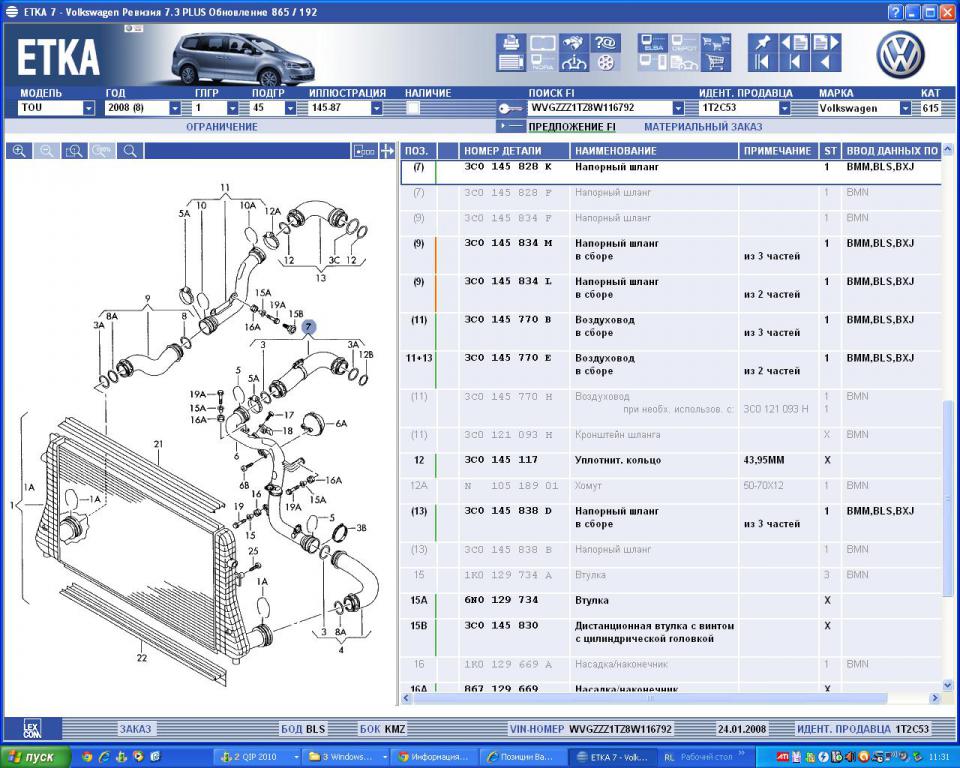Click the key icon beside the VIN field
This screenshot has height=768, width=960.
pyautogui.click(x=510, y=108)
